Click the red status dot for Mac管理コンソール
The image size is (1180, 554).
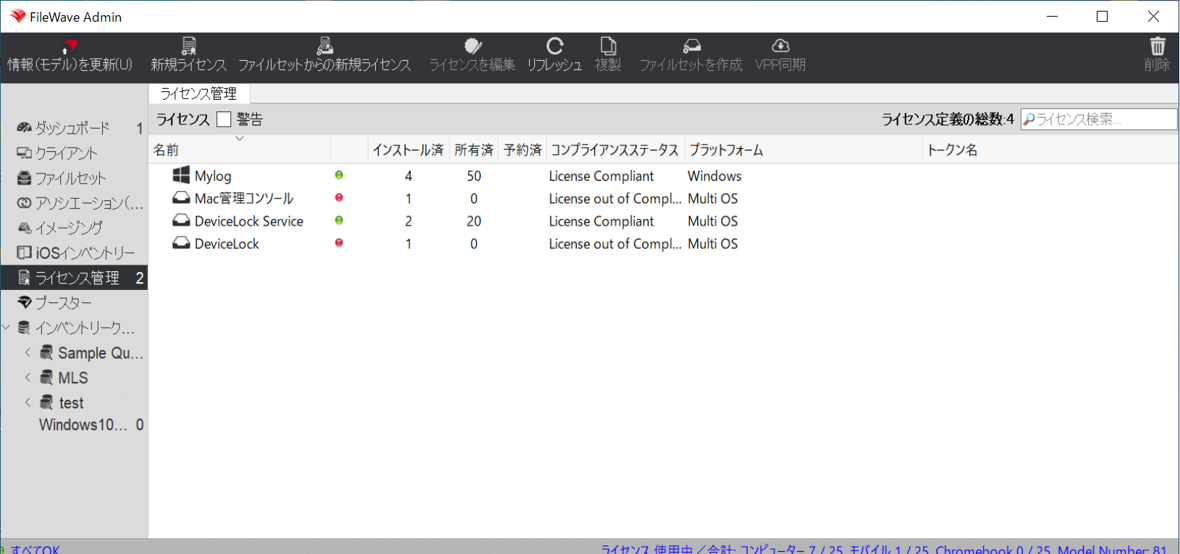(339, 198)
